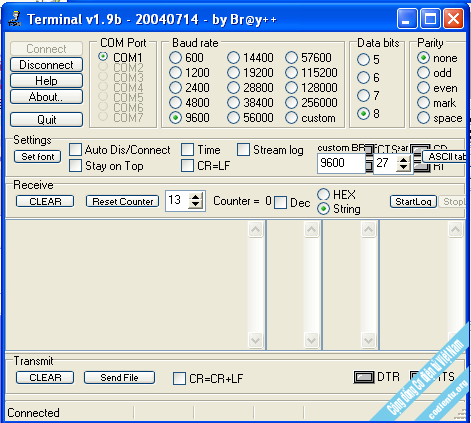The image size is (471, 423).
Task: Set parity to even
Action: 423,88
